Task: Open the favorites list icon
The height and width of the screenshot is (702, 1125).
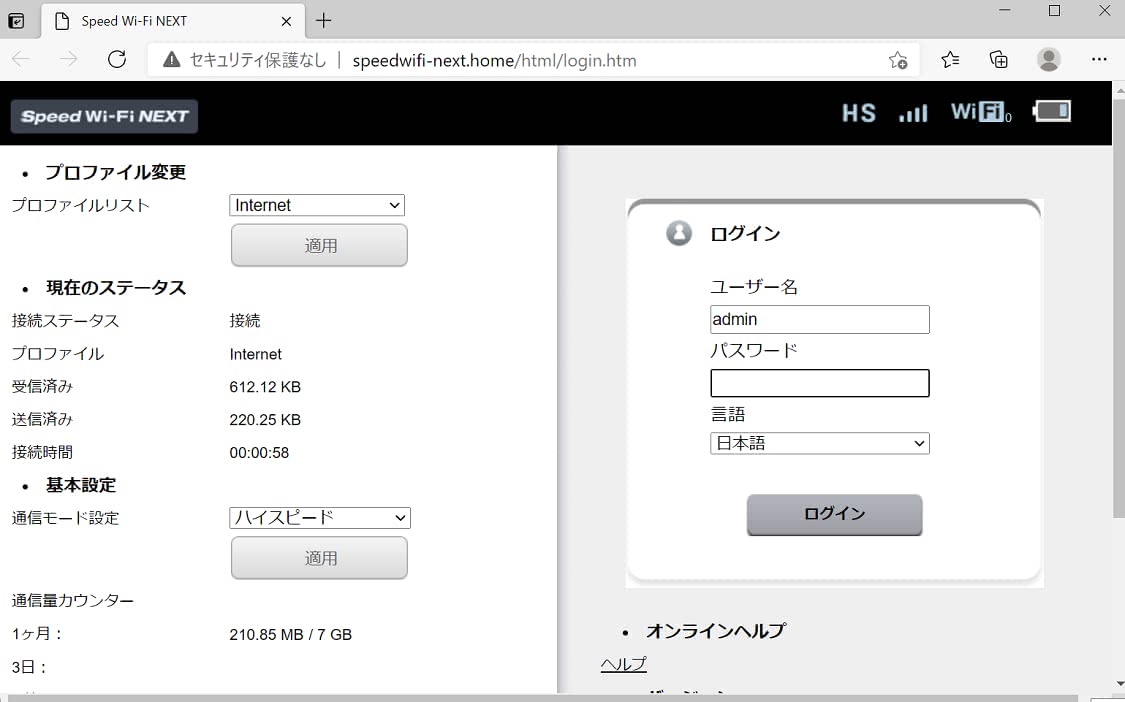Action: tap(950, 60)
